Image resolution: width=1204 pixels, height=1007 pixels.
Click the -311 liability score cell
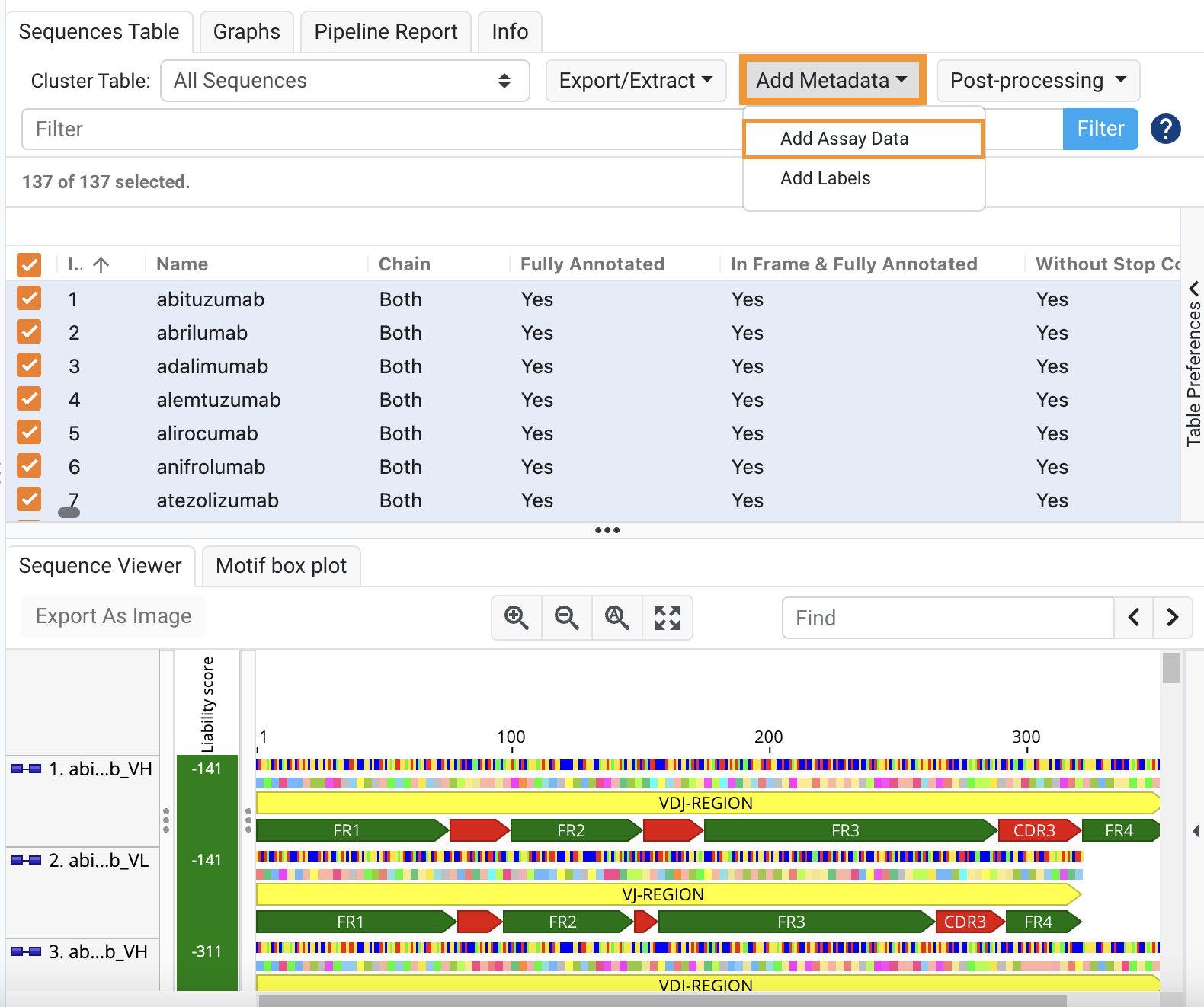click(207, 951)
